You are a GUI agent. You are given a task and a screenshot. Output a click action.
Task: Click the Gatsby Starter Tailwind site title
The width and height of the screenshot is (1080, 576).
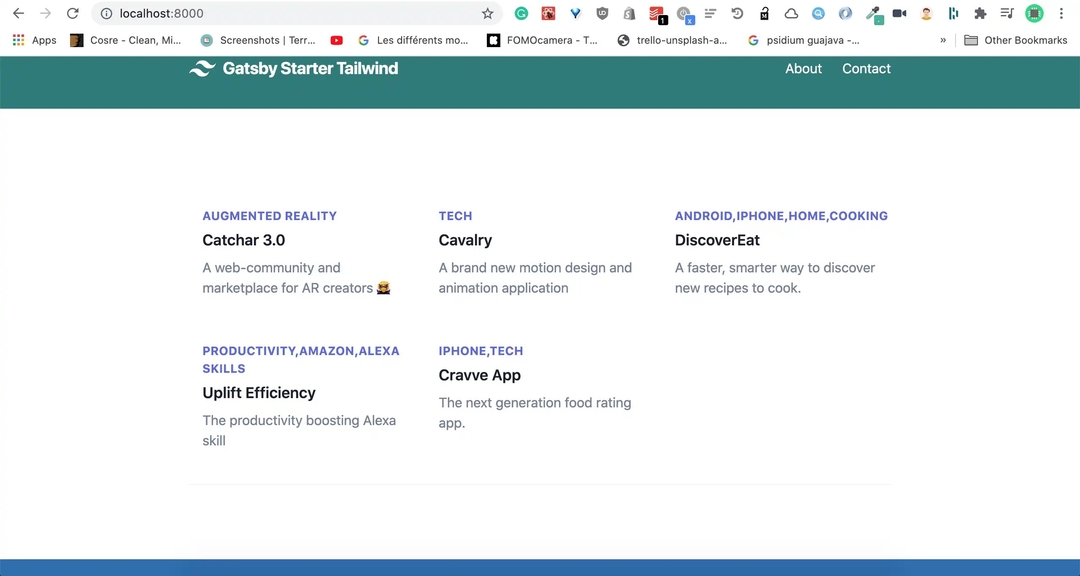tap(310, 68)
